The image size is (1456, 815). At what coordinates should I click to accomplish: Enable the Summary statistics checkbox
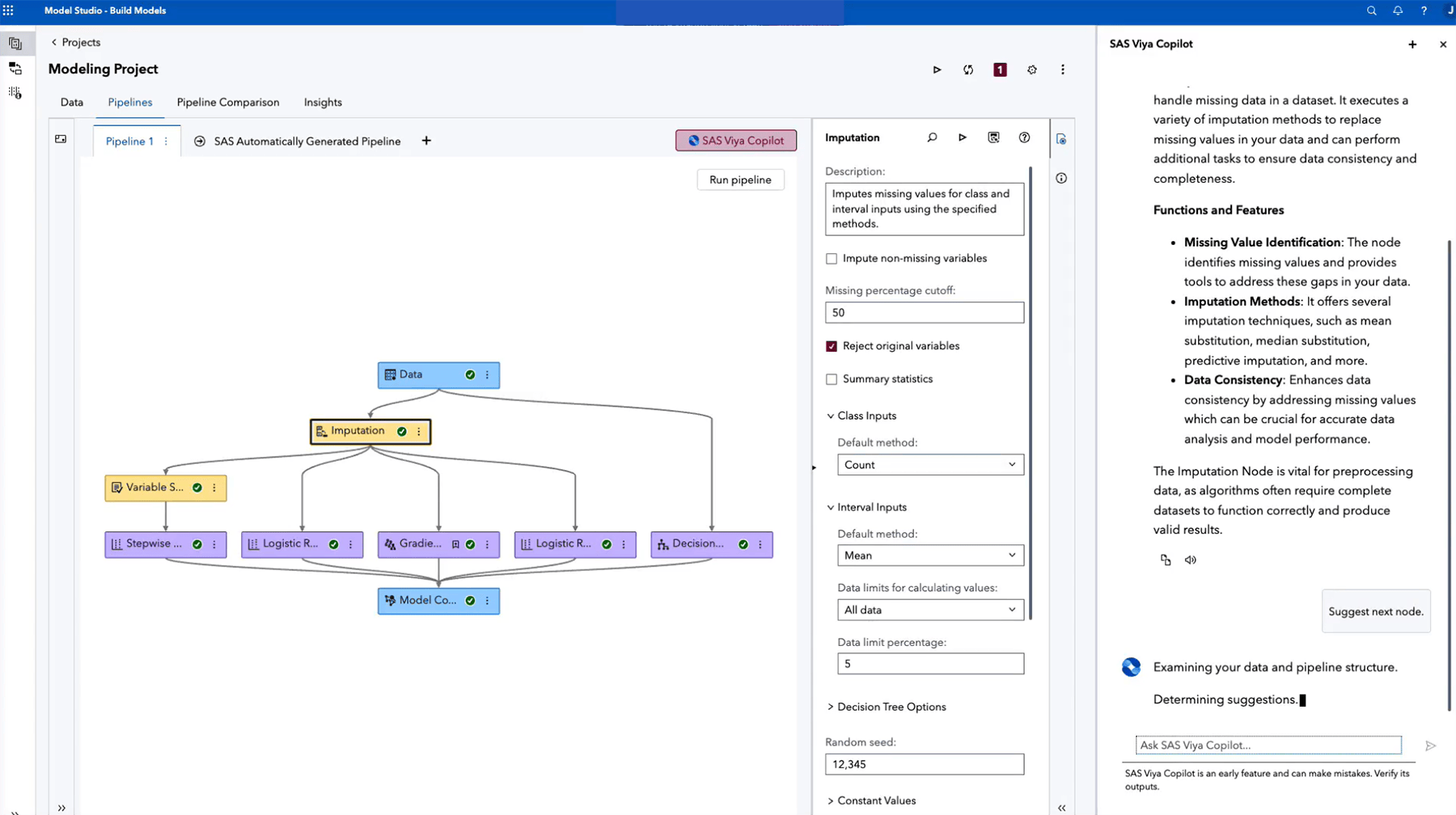831,378
